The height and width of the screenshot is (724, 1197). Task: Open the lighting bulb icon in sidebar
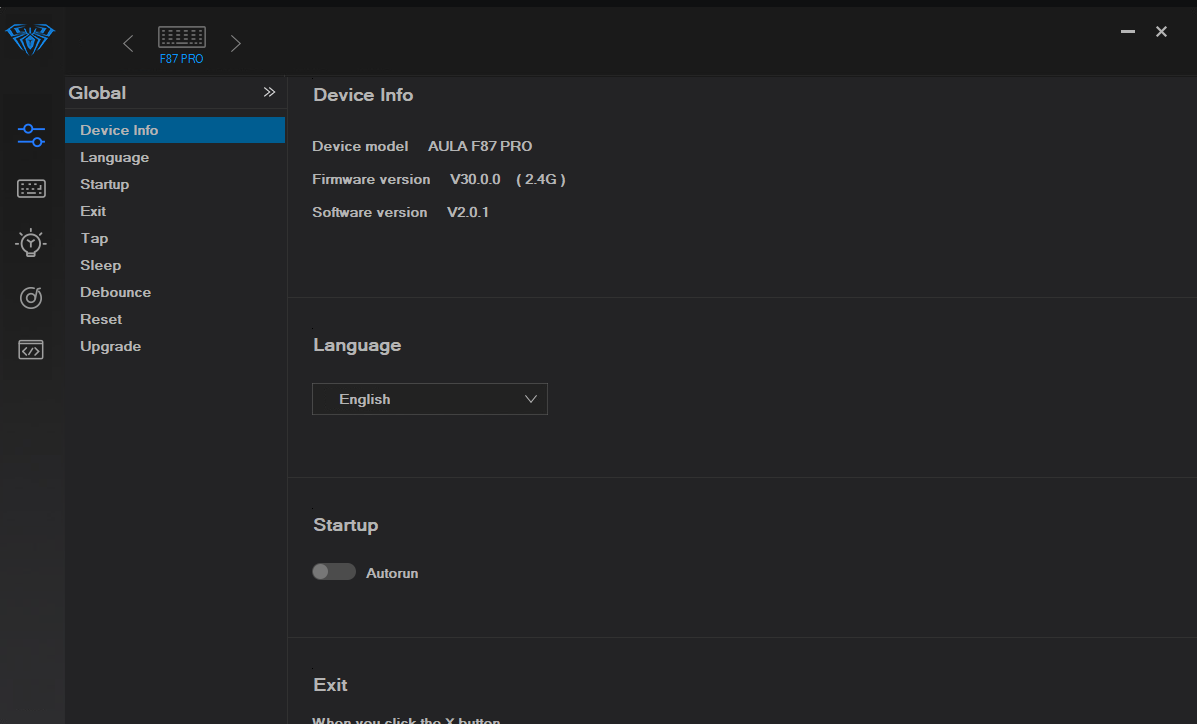(x=31, y=243)
